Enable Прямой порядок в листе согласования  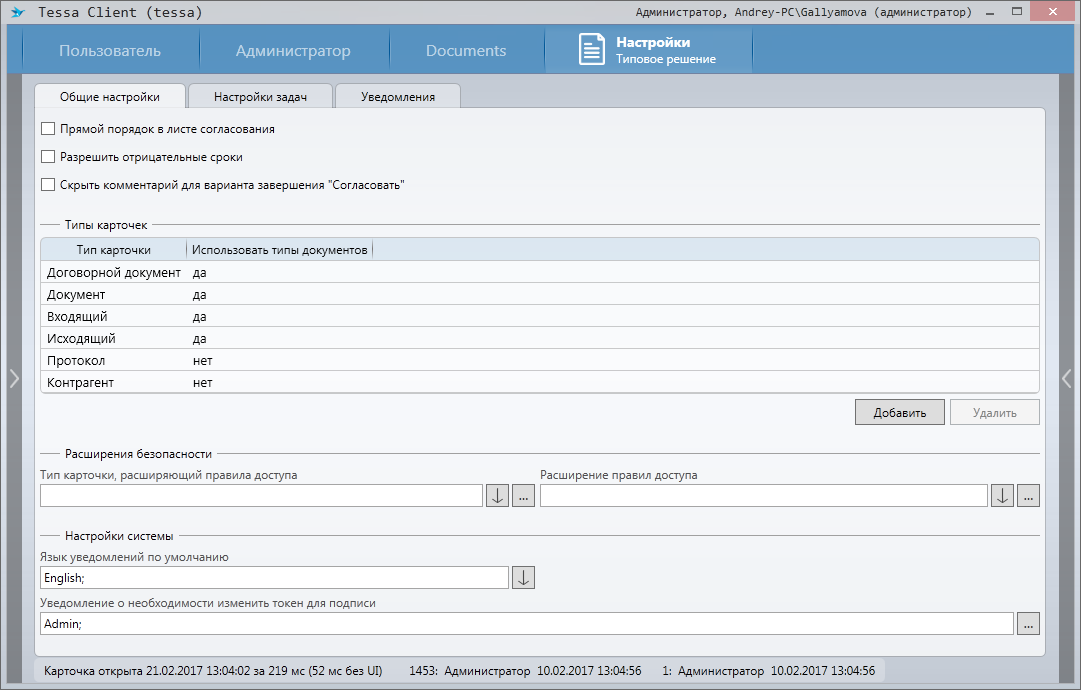point(48,129)
